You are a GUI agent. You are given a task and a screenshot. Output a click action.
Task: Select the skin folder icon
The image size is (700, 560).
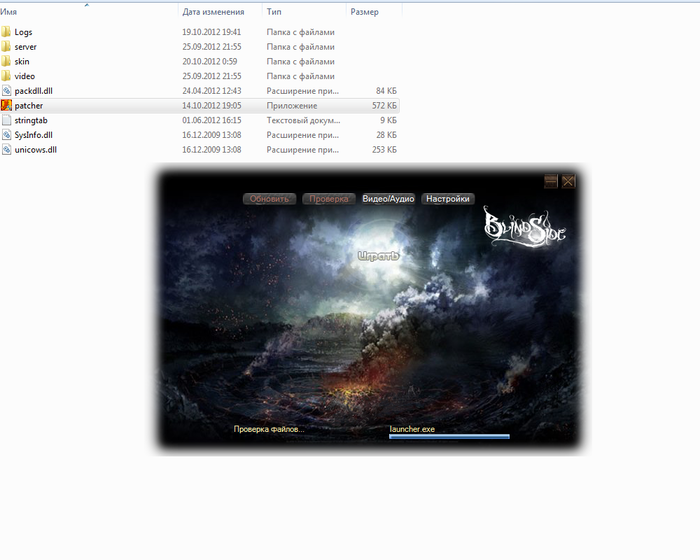6,61
